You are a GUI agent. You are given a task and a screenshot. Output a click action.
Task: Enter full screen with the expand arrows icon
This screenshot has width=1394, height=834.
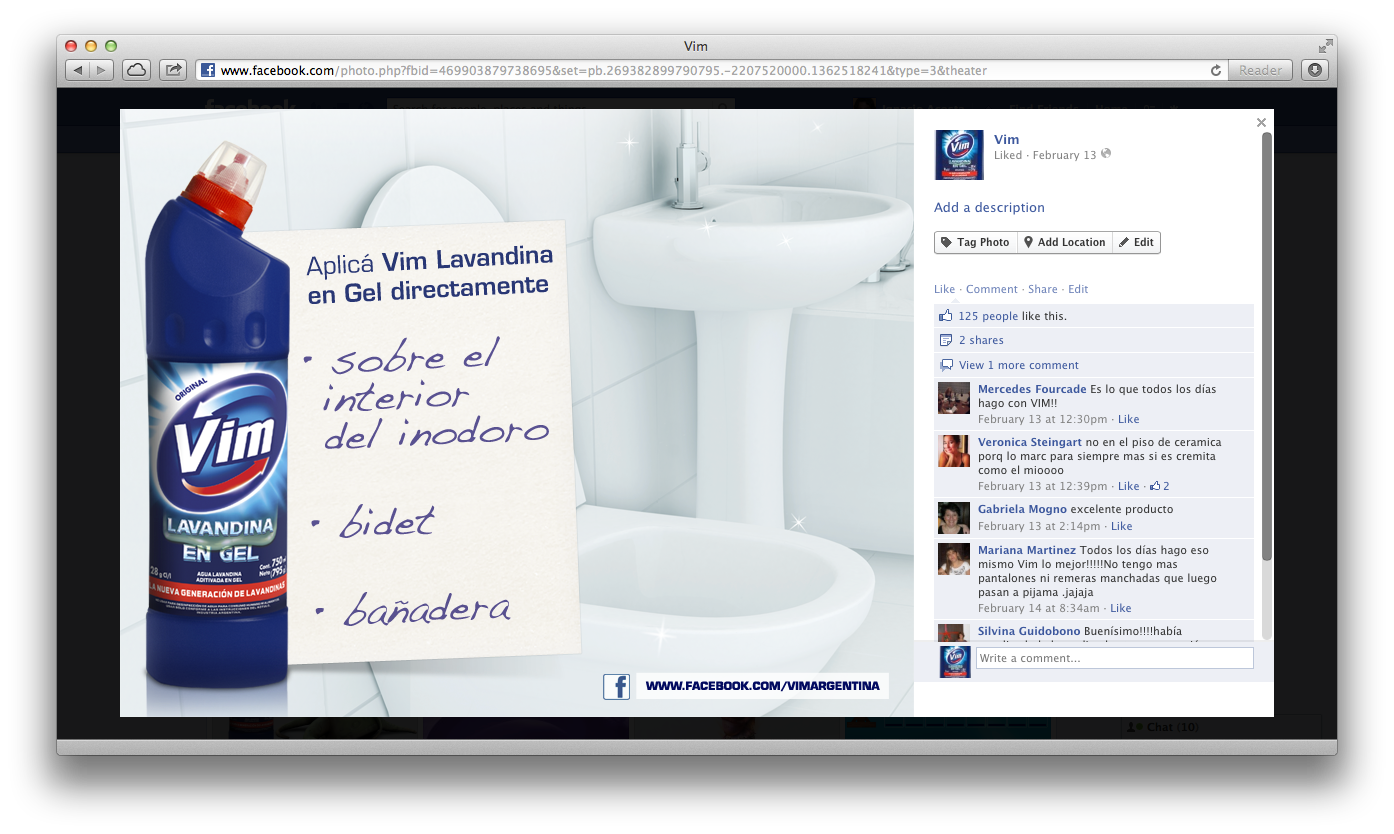(1325, 46)
